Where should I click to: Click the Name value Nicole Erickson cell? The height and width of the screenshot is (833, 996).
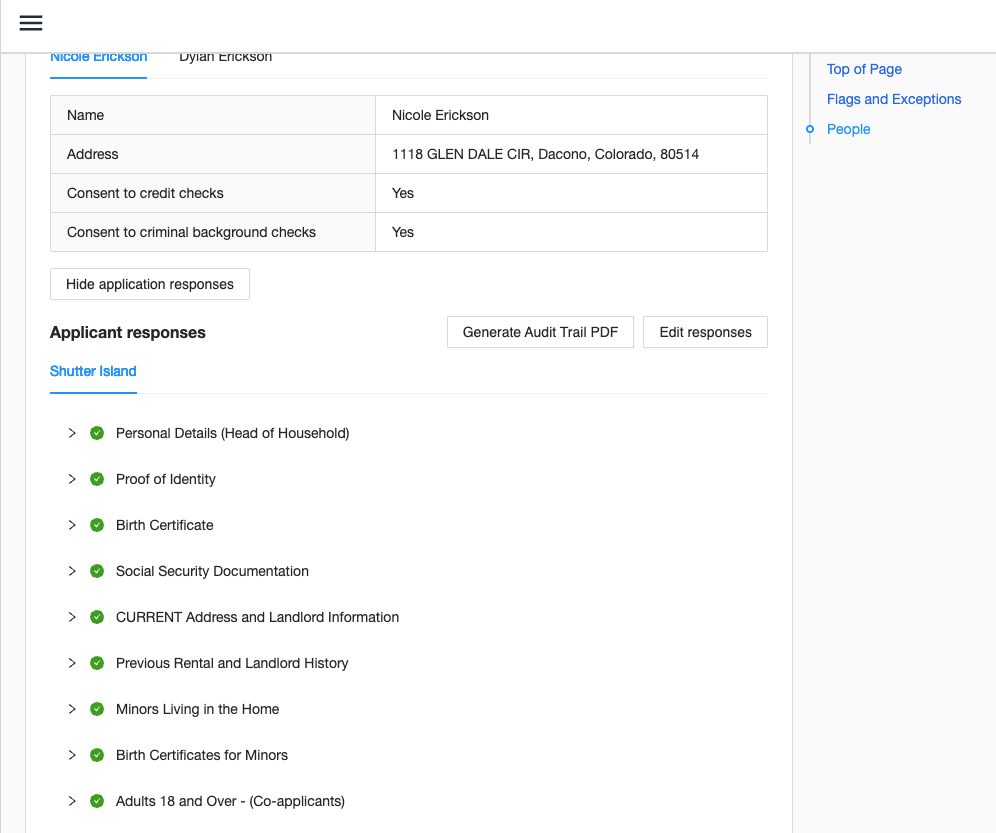point(571,115)
